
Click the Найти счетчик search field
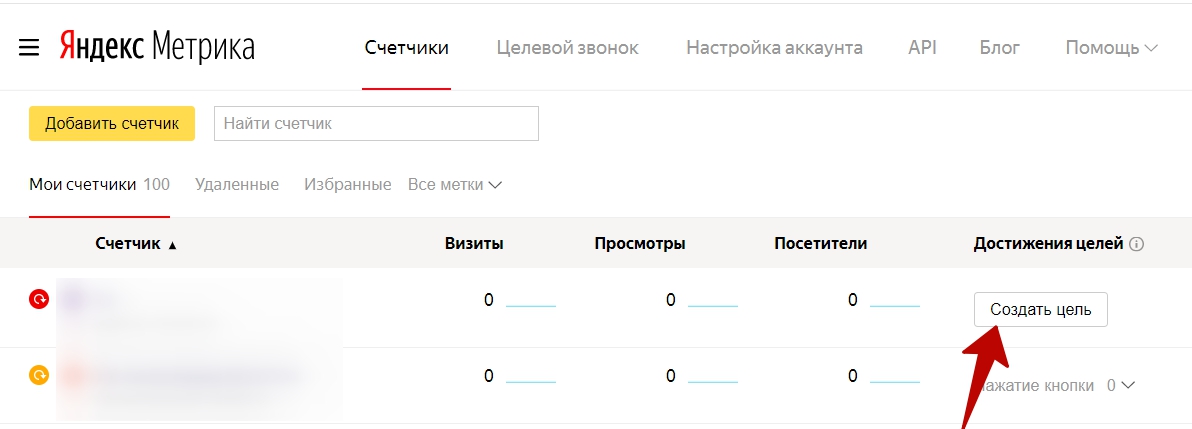pyautogui.click(x=376, y=124)
